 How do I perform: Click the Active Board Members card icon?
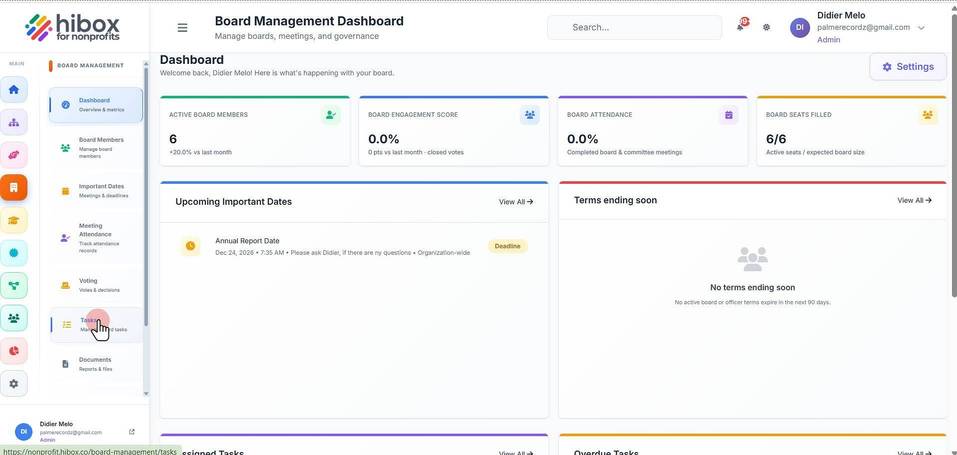[330, 115]
